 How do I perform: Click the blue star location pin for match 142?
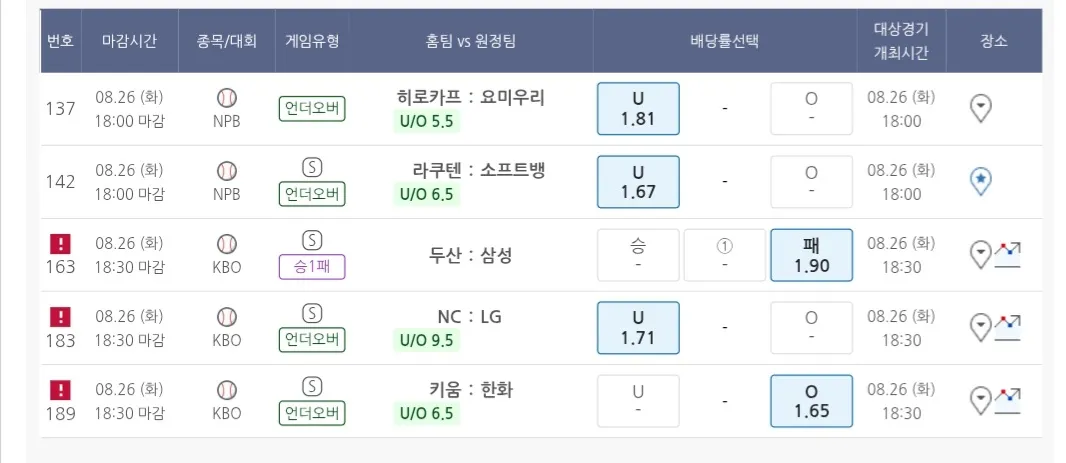click(x=981, y=181)
